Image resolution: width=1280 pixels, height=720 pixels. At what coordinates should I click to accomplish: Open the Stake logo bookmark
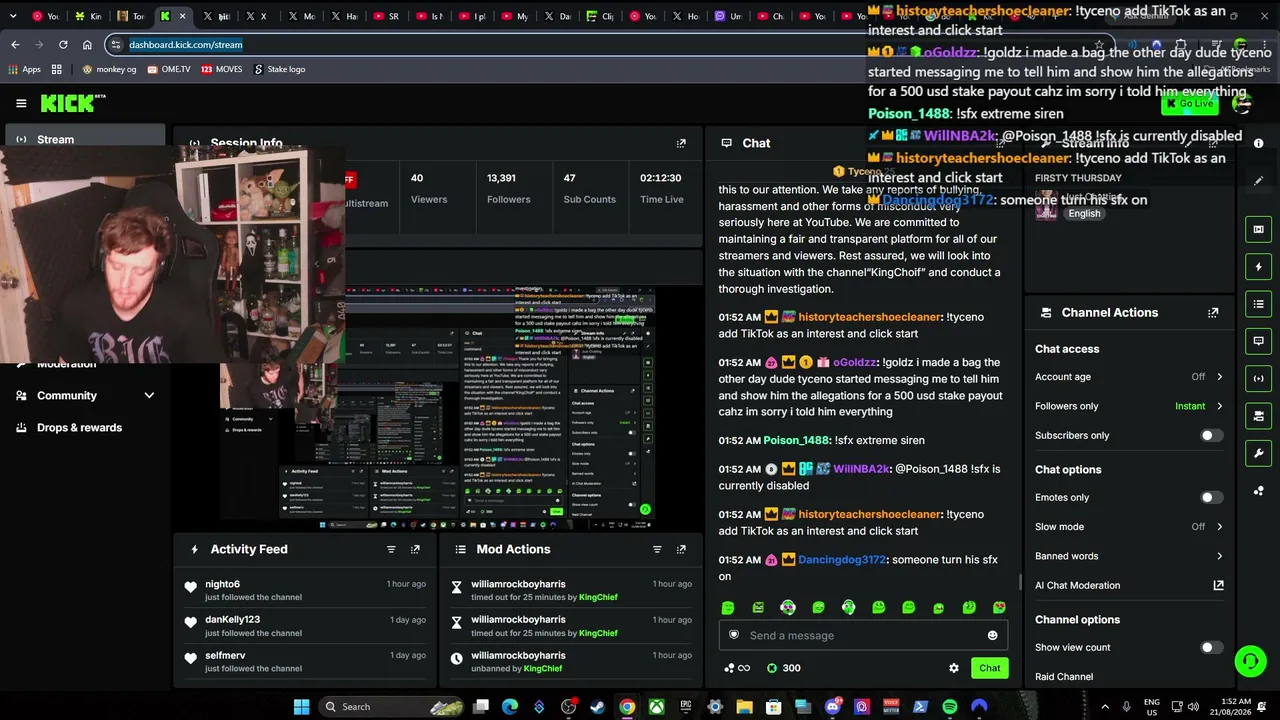(279, 69)
